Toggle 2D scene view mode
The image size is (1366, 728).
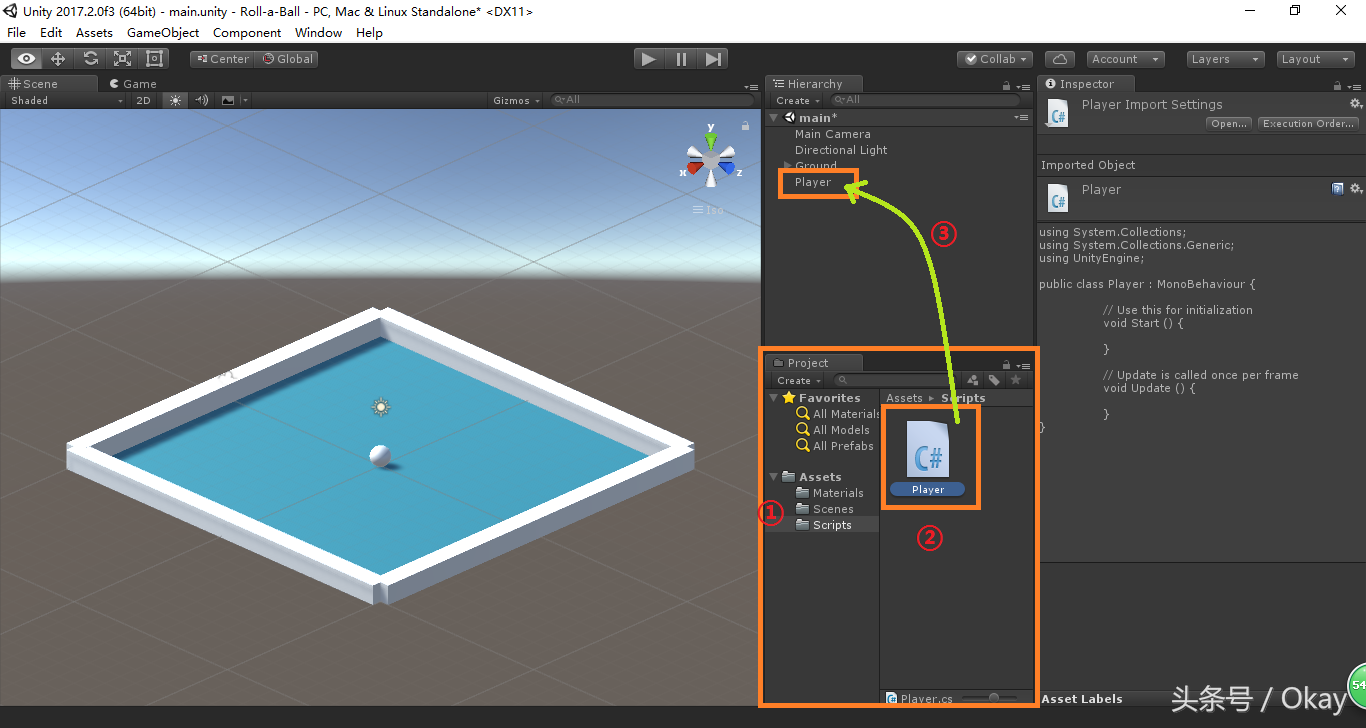[x=143, y=100]
